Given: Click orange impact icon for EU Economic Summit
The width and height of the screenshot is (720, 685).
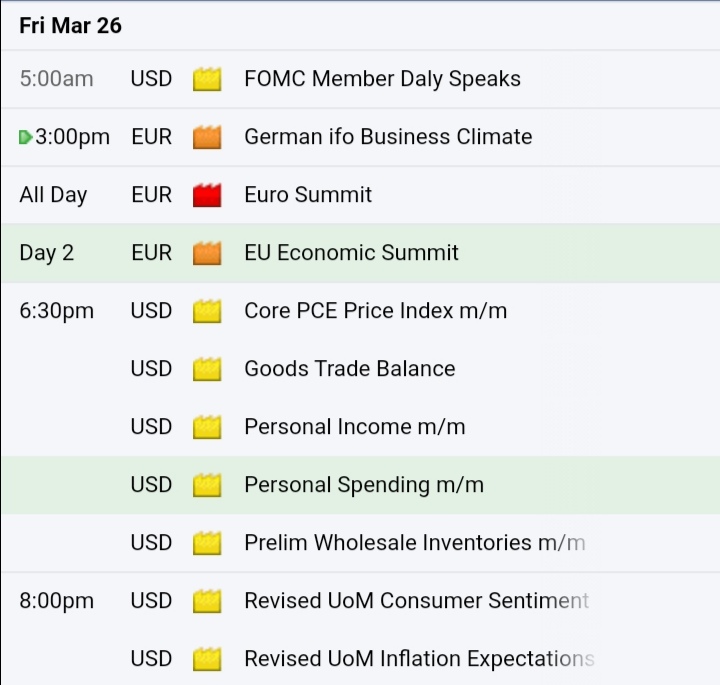Looking at the screenshot, I should (x=207, y=253).
